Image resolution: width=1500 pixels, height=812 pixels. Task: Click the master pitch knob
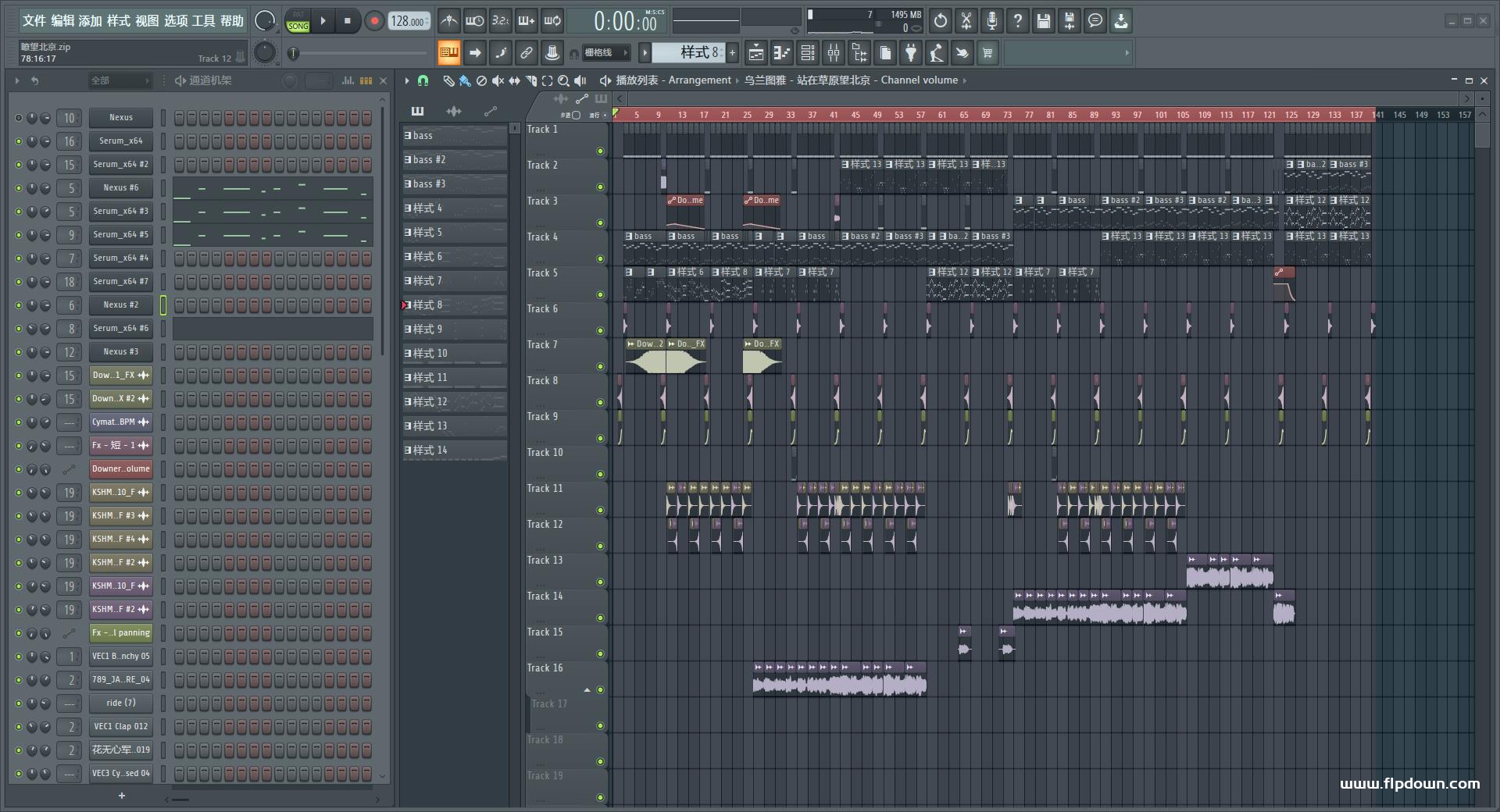coord(265,52)
